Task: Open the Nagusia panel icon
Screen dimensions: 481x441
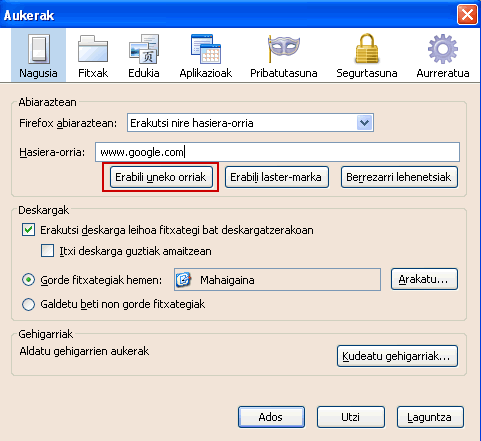Action: tap(38, 49)
